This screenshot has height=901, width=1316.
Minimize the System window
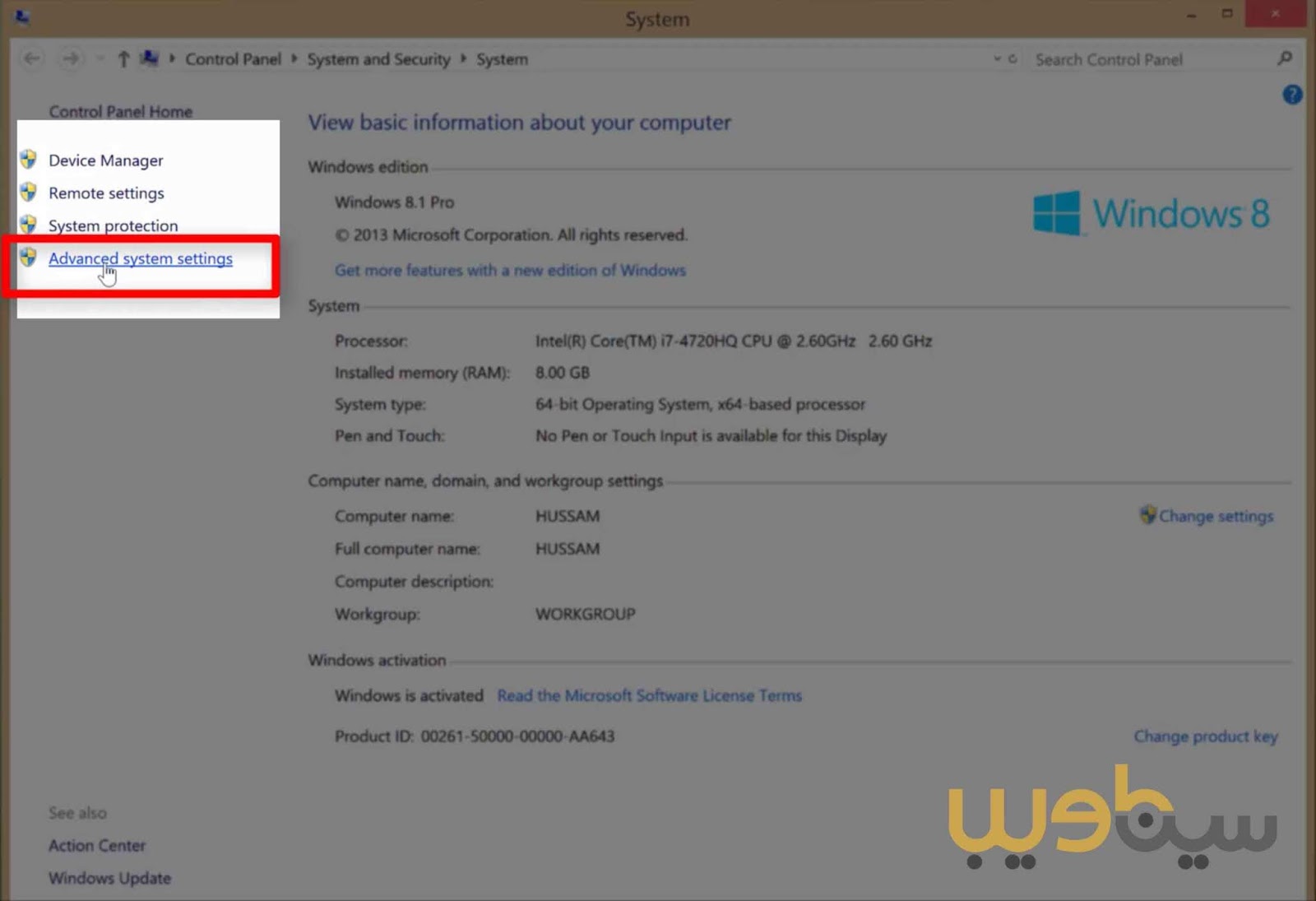(1191, 15)
